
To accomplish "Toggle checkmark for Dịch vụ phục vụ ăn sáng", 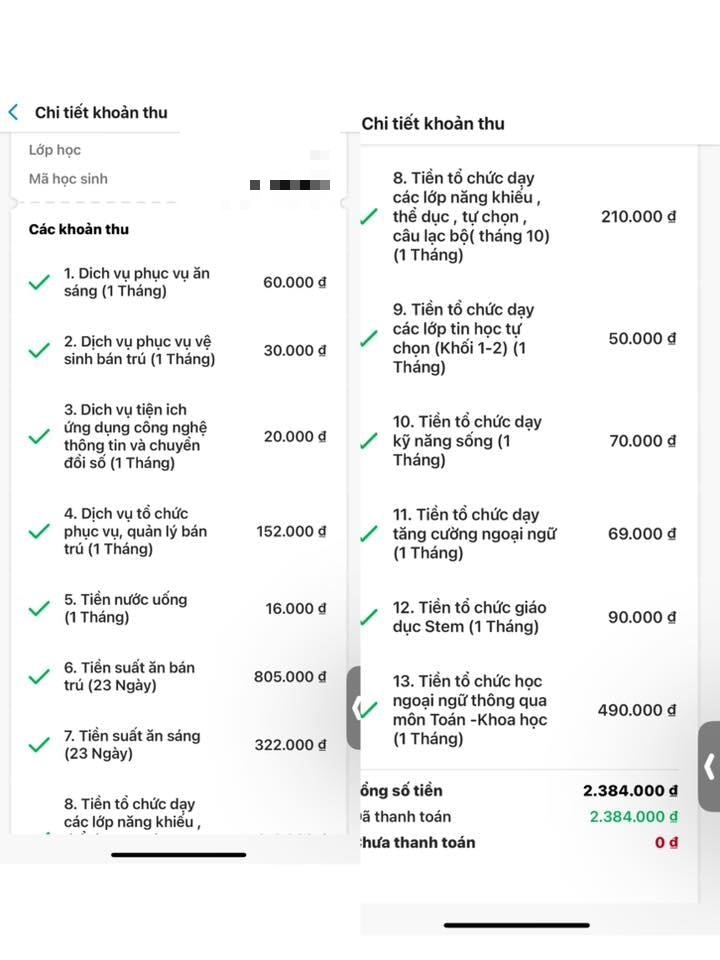I will click(39, 283).
